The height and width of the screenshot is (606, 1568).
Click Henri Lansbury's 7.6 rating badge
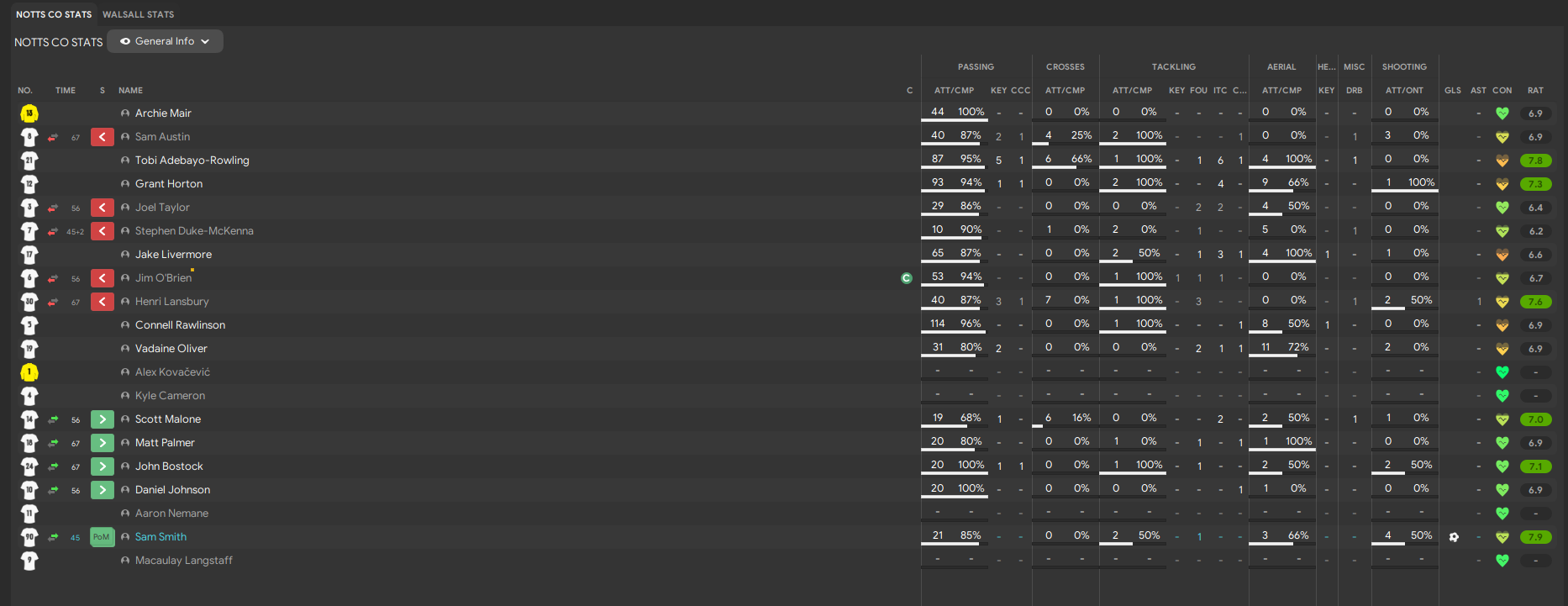point(1535,302)
